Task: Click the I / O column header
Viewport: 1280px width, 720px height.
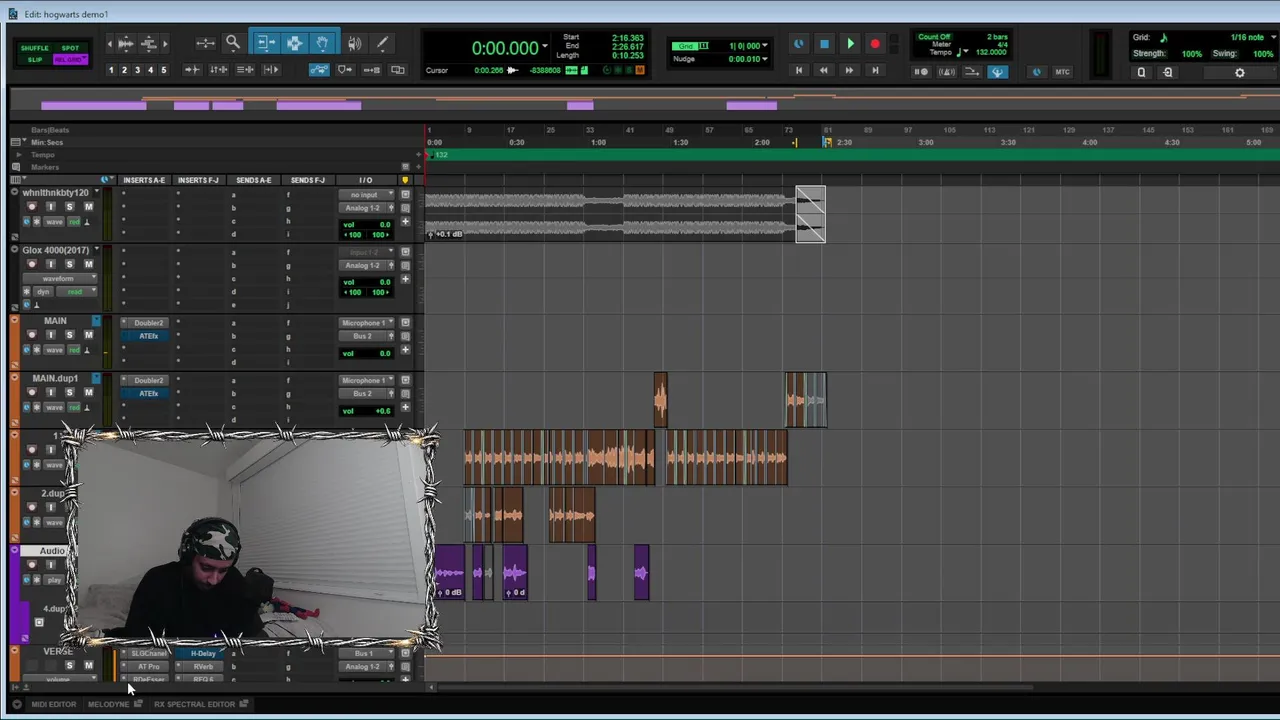Action: click(365, 180)
